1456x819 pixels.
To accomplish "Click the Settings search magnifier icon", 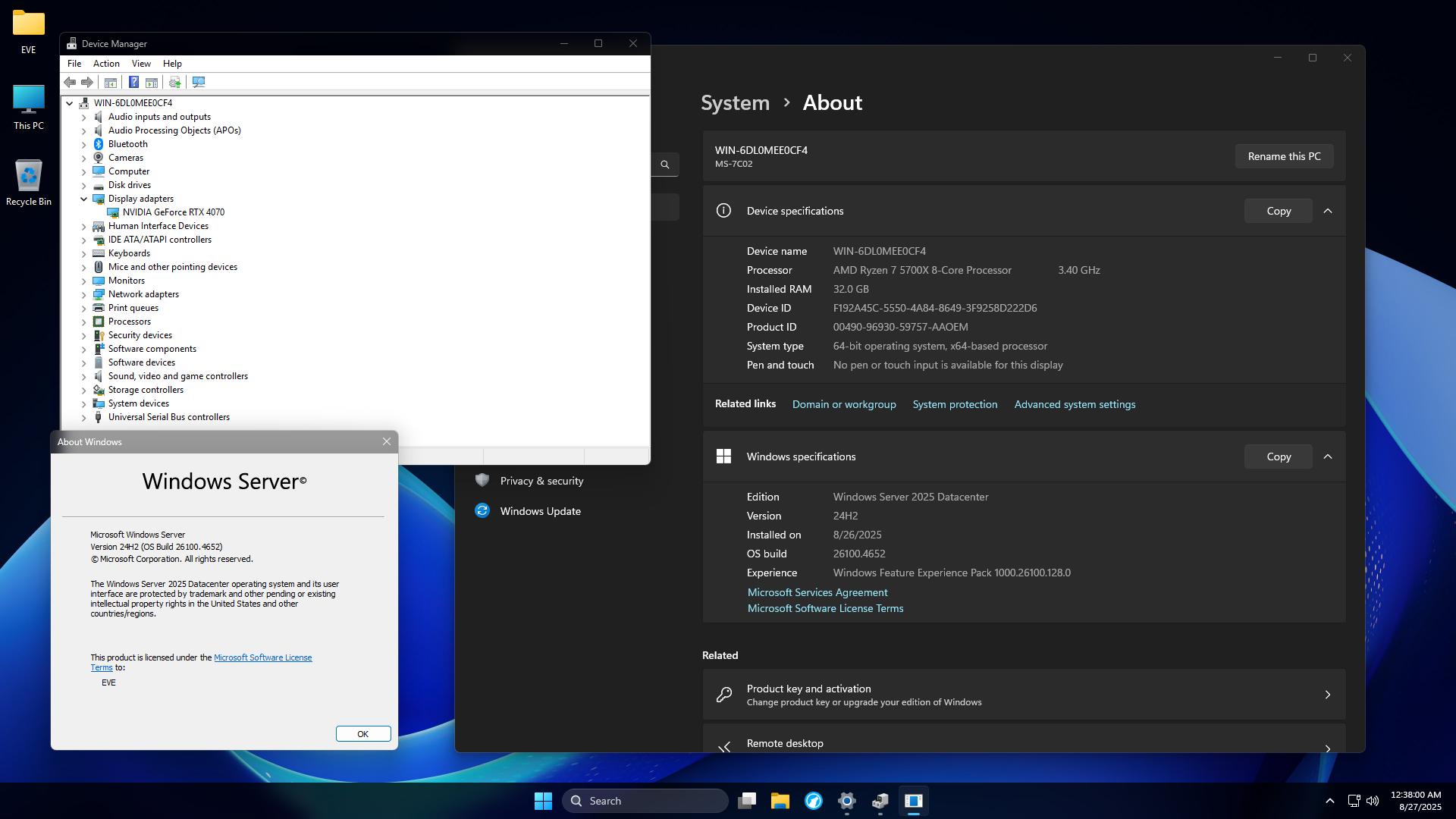I will click(x=665, y=165).
